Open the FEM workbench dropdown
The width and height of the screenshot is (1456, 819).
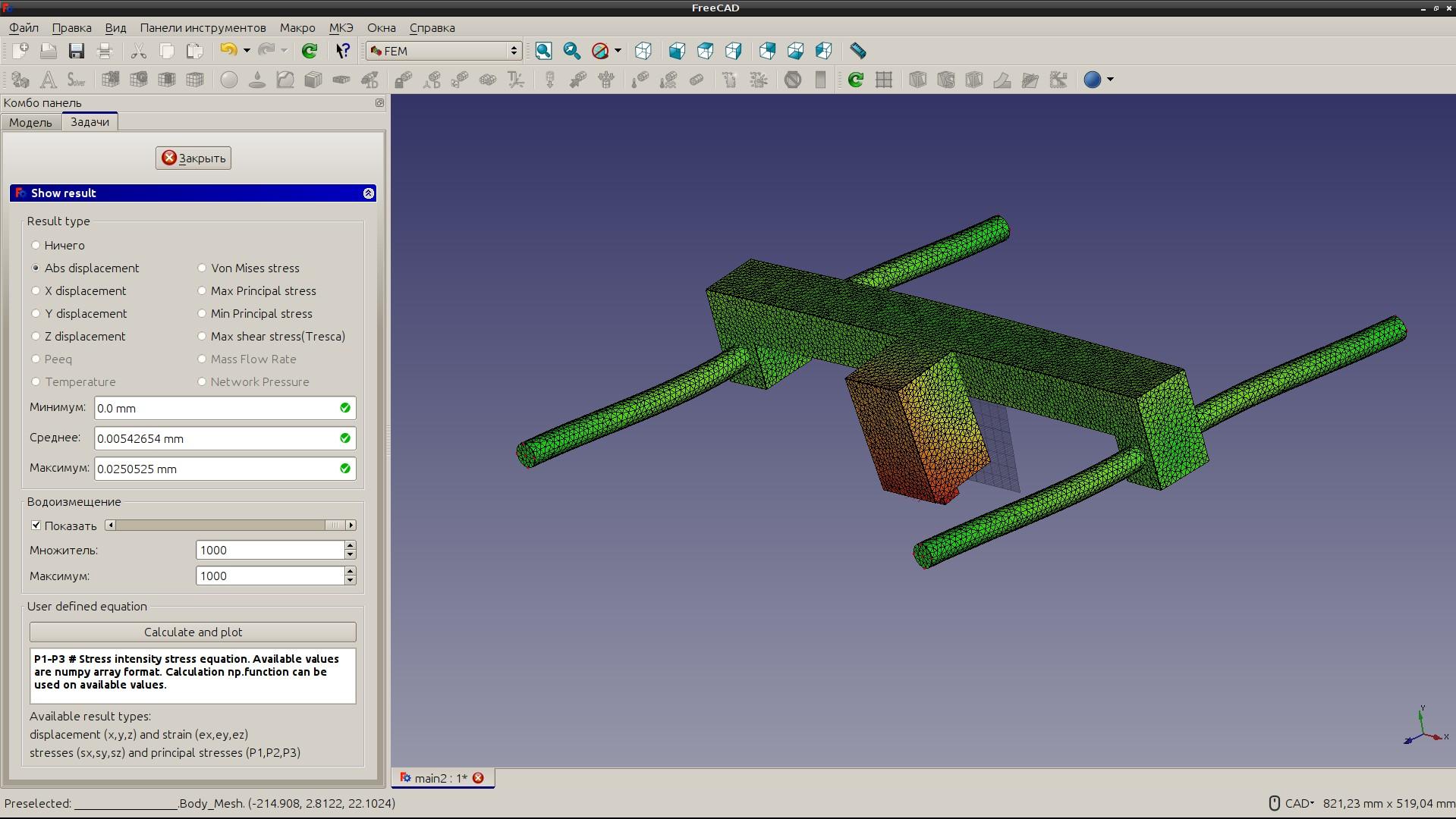pos(444,51)
